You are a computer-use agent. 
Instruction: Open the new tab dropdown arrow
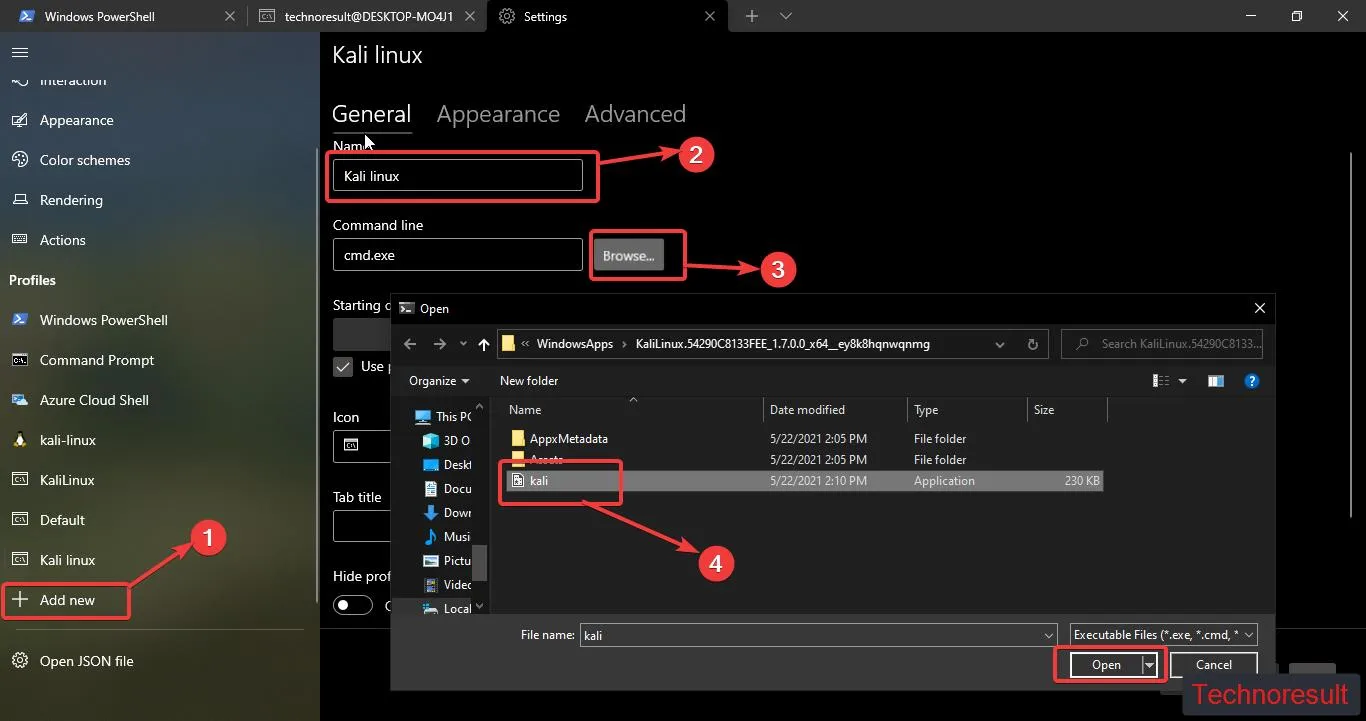click(x=786, y=16)
